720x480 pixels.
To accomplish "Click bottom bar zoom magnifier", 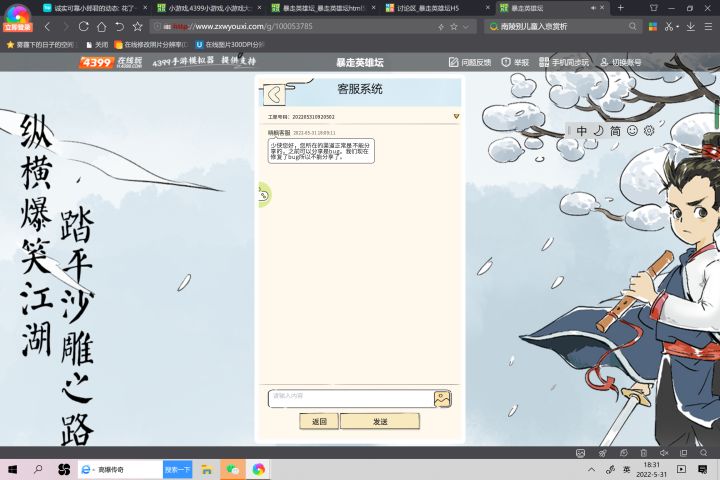I will click(x=703, y=453).
